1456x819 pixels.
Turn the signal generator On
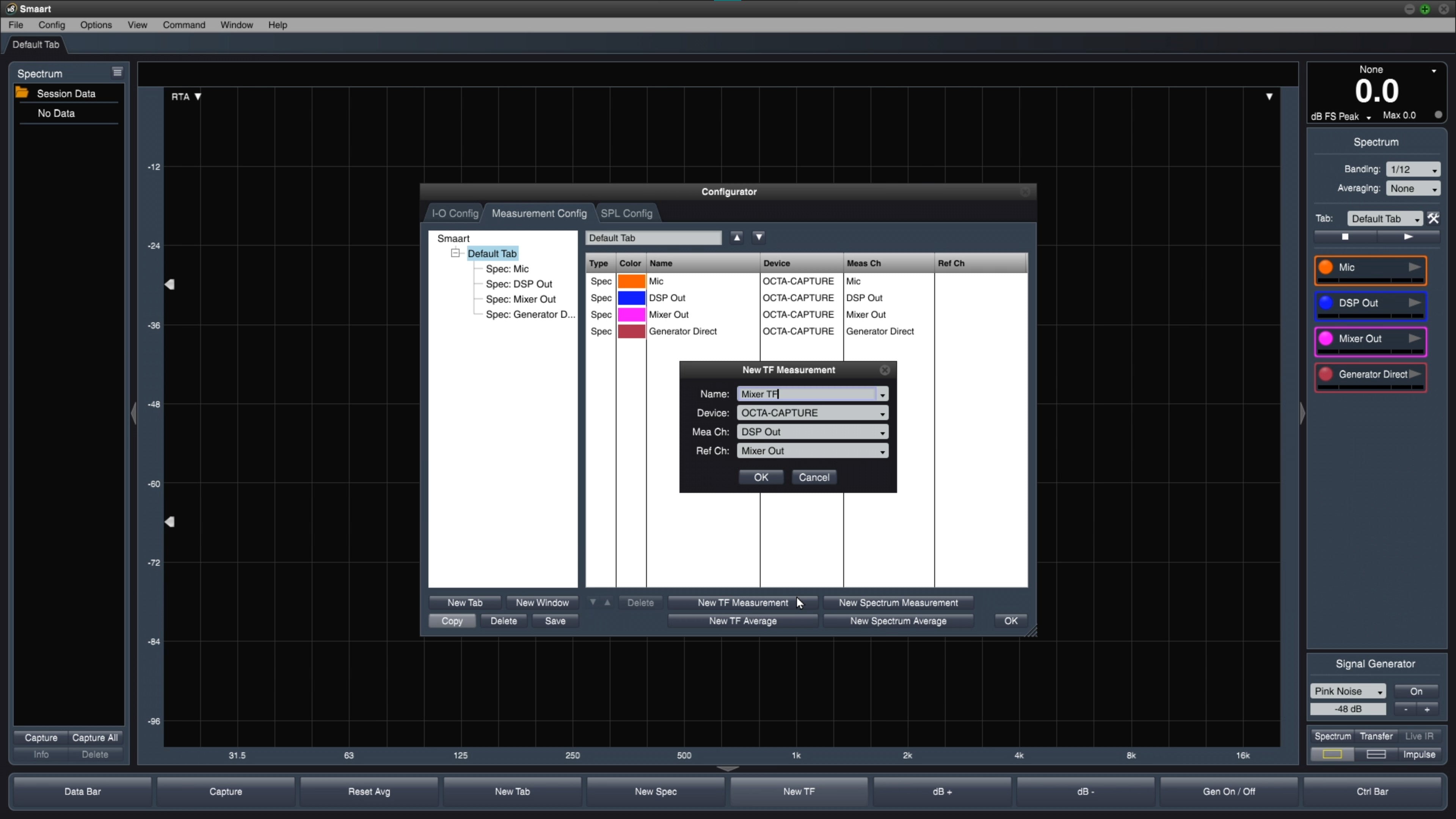(x=1416, y=691)
